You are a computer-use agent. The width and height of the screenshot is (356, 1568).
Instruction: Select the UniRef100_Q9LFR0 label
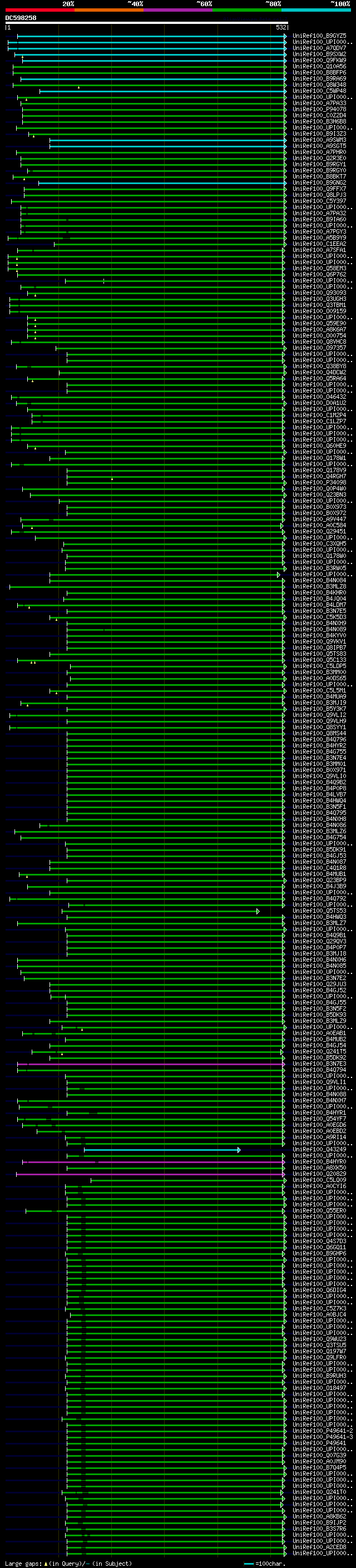pos(319,1357)
